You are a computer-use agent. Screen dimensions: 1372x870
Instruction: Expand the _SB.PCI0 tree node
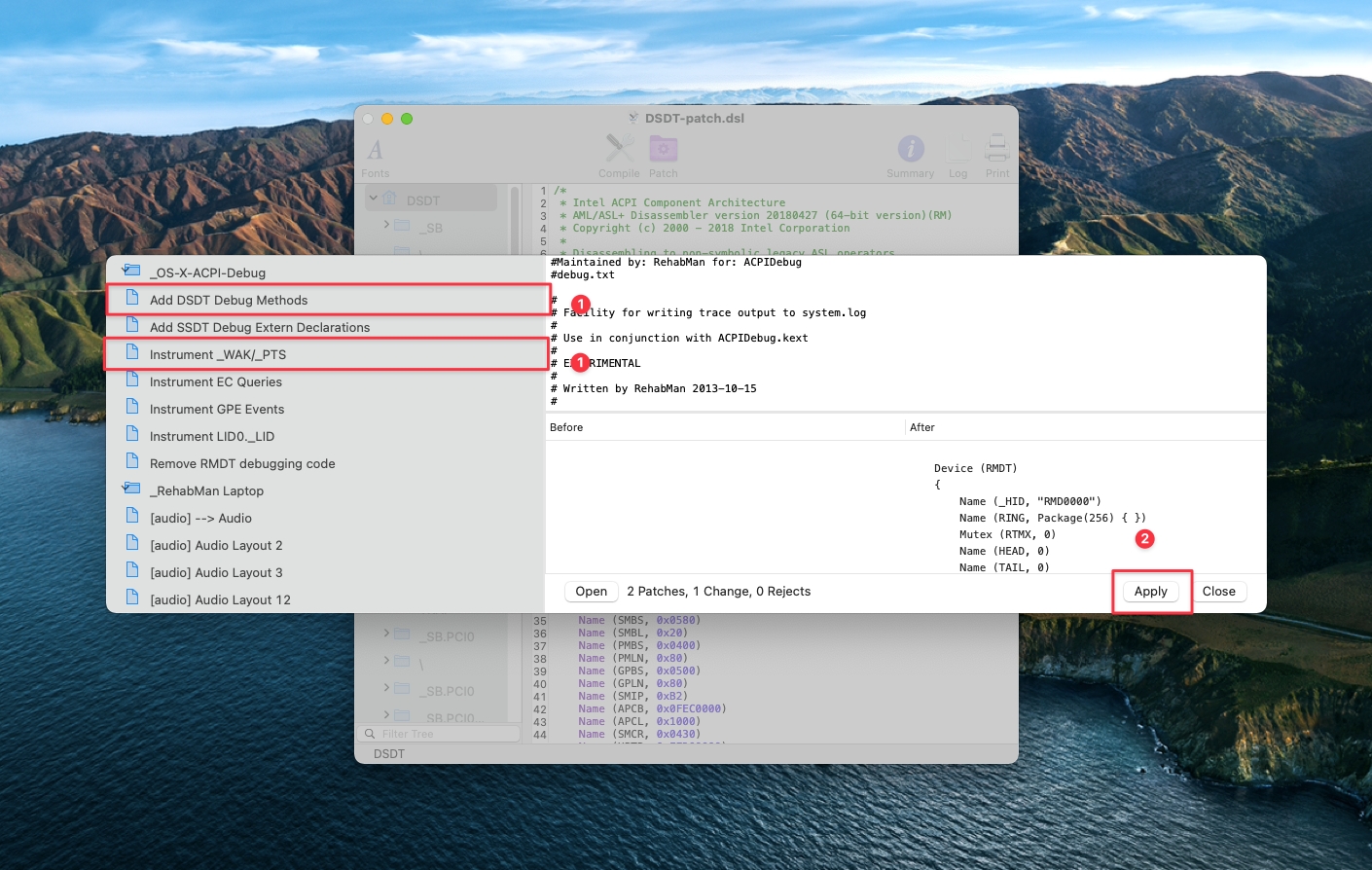point(386,634)
